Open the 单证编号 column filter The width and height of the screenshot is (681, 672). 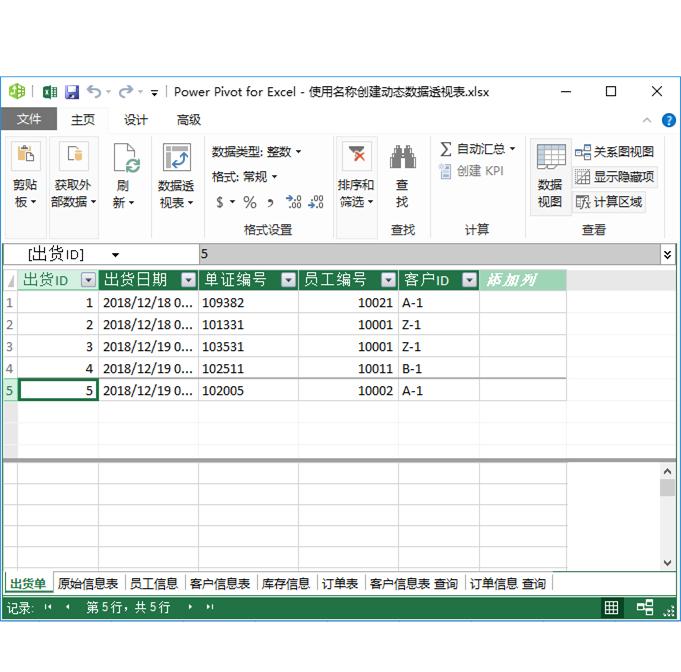coord(288,280)
